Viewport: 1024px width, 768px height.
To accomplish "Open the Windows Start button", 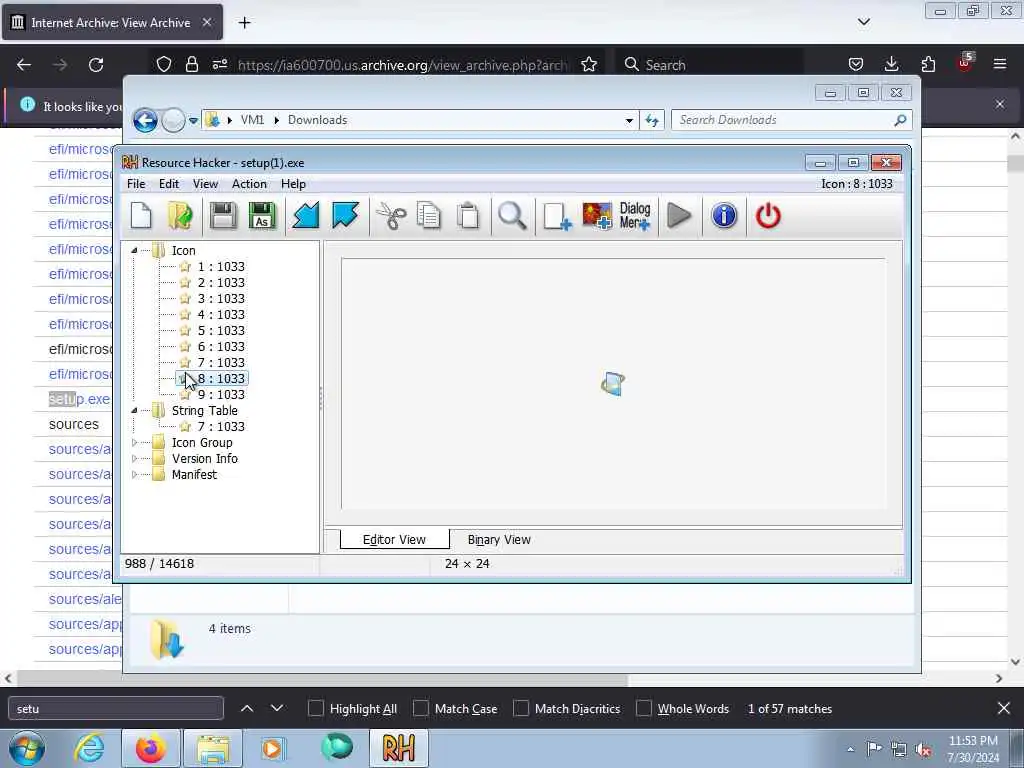I will coord(27,748).
